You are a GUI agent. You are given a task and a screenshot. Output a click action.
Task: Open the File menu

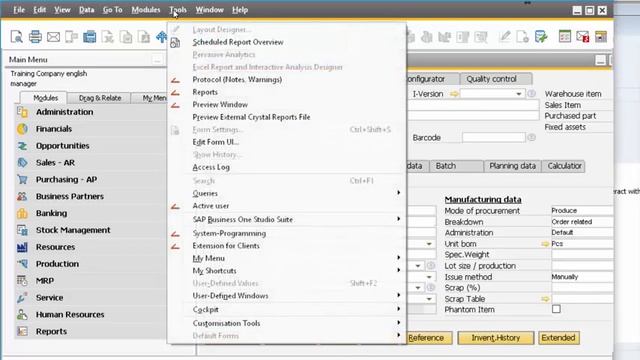(19, 10)
